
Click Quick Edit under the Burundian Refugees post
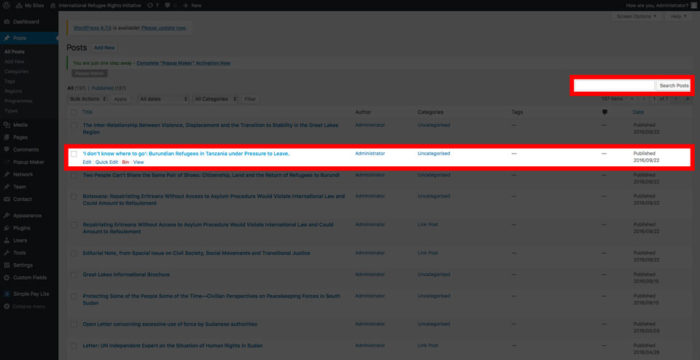107,162
